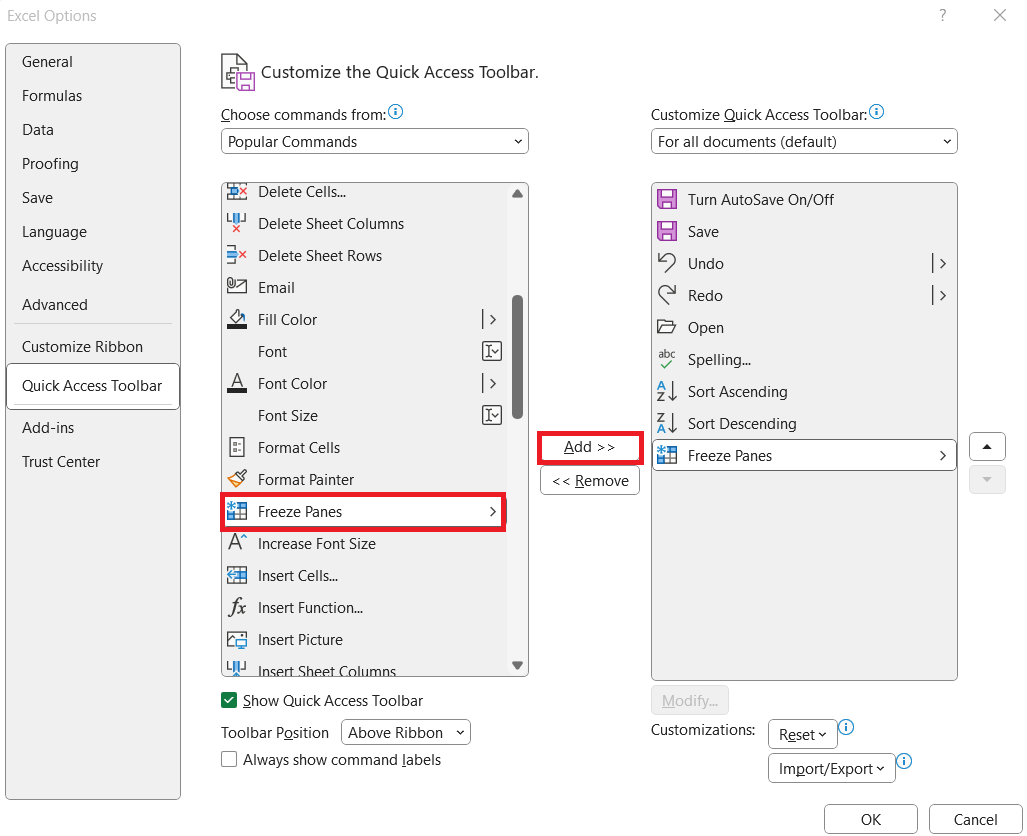The width and height of the screenshot is (1027, 836).
Task: Click the OK button
Action: (870, 820)
